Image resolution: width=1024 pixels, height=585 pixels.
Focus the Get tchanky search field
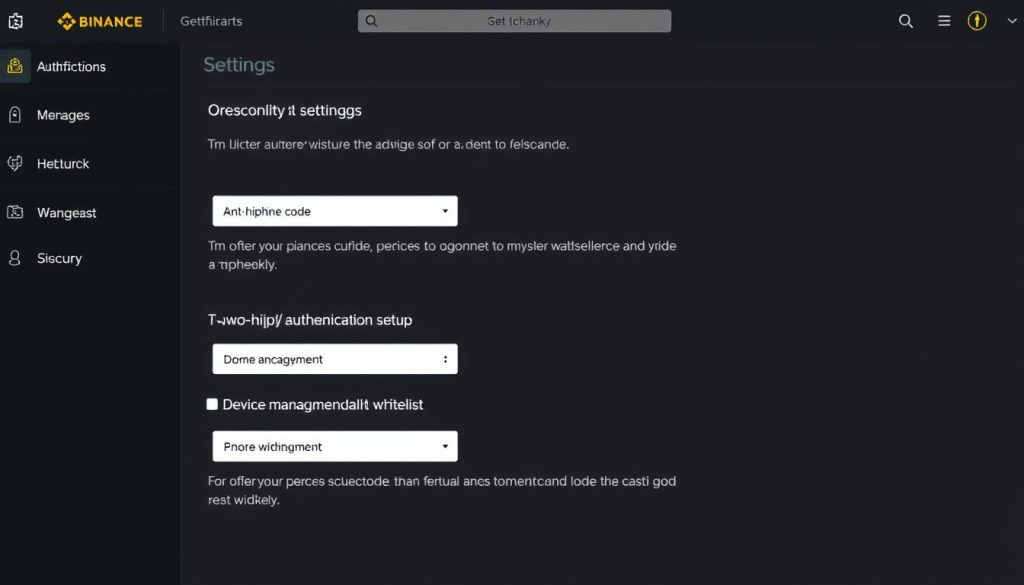pyautogui.click(x=514, y=21)
